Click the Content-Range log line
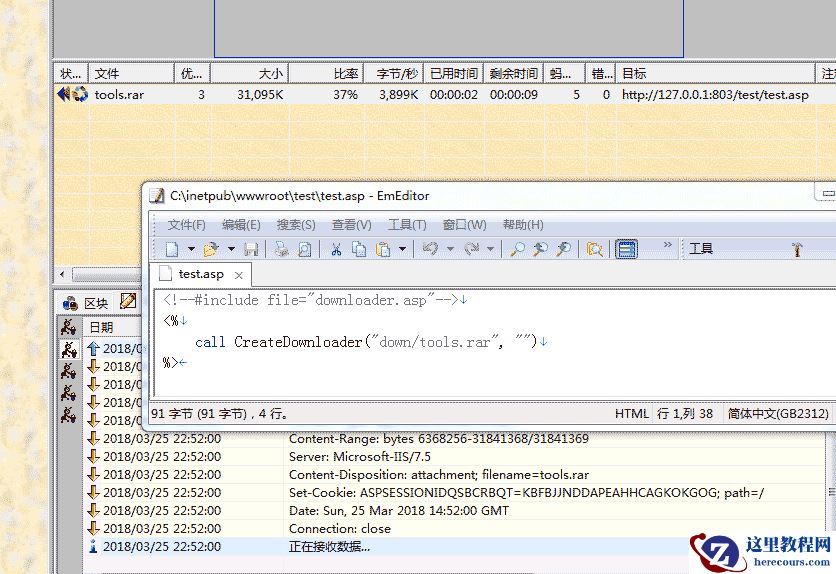This screenshot has width=836, height=574. (x=439, y=439)
